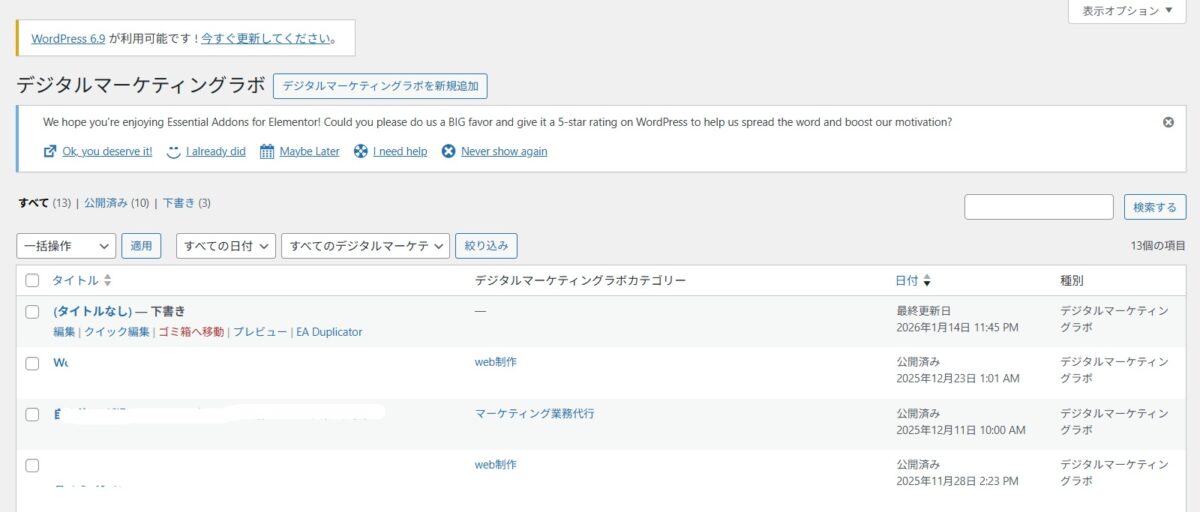Check the box for the マーケティング業務代行 row
The image size is (1200, 512).
32,414
